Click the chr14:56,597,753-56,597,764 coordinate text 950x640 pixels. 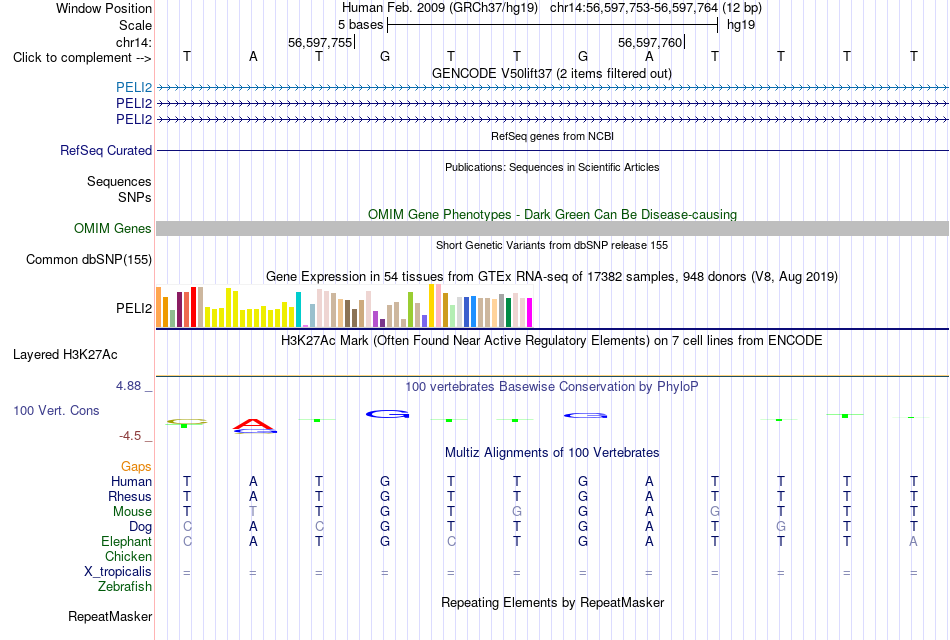tap(634, 8)
